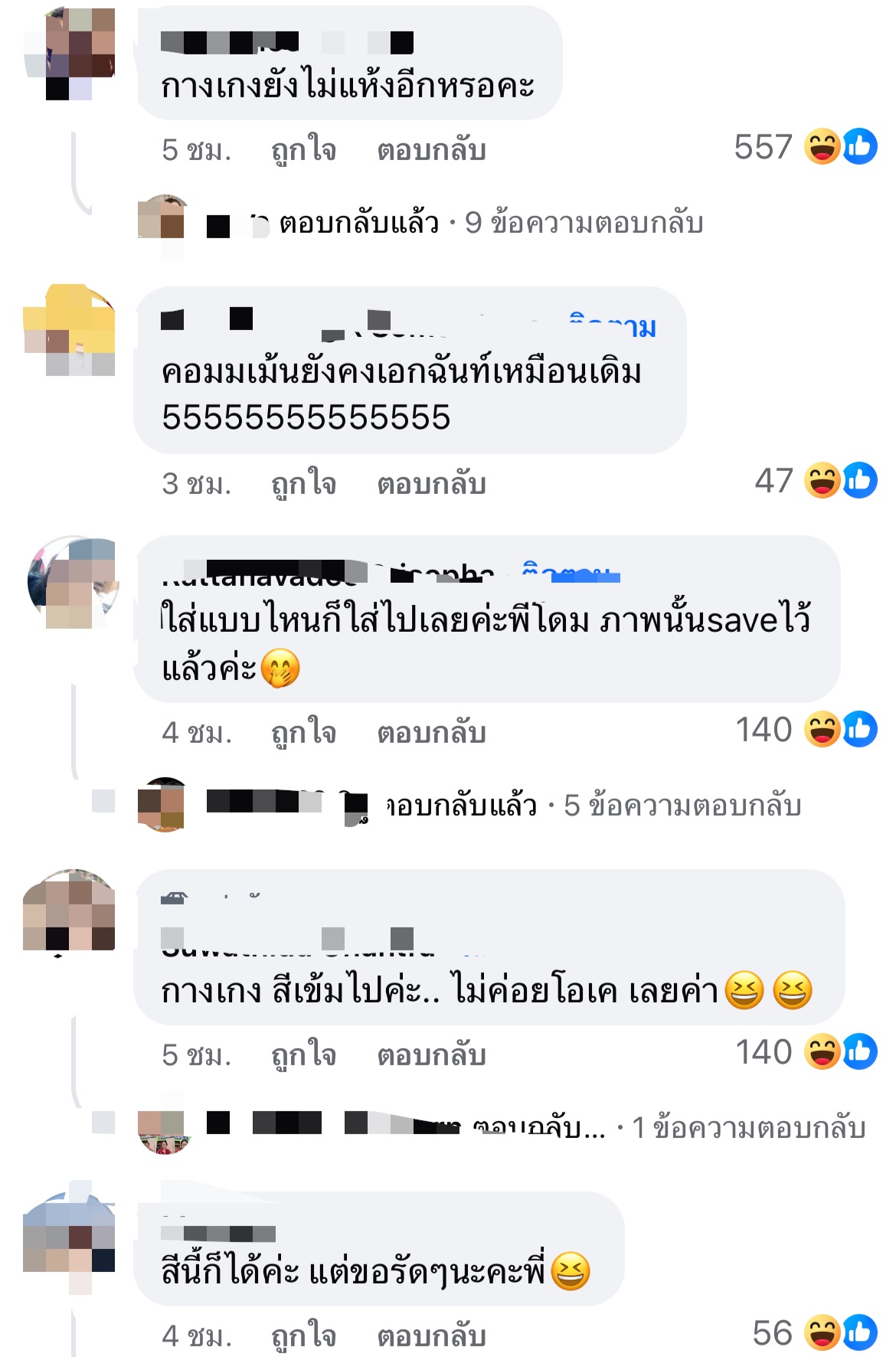Tap the '4 ชม.' timestamp under save comment
Viewport: 896px width, 1357px height.
(x=197, y=733)
